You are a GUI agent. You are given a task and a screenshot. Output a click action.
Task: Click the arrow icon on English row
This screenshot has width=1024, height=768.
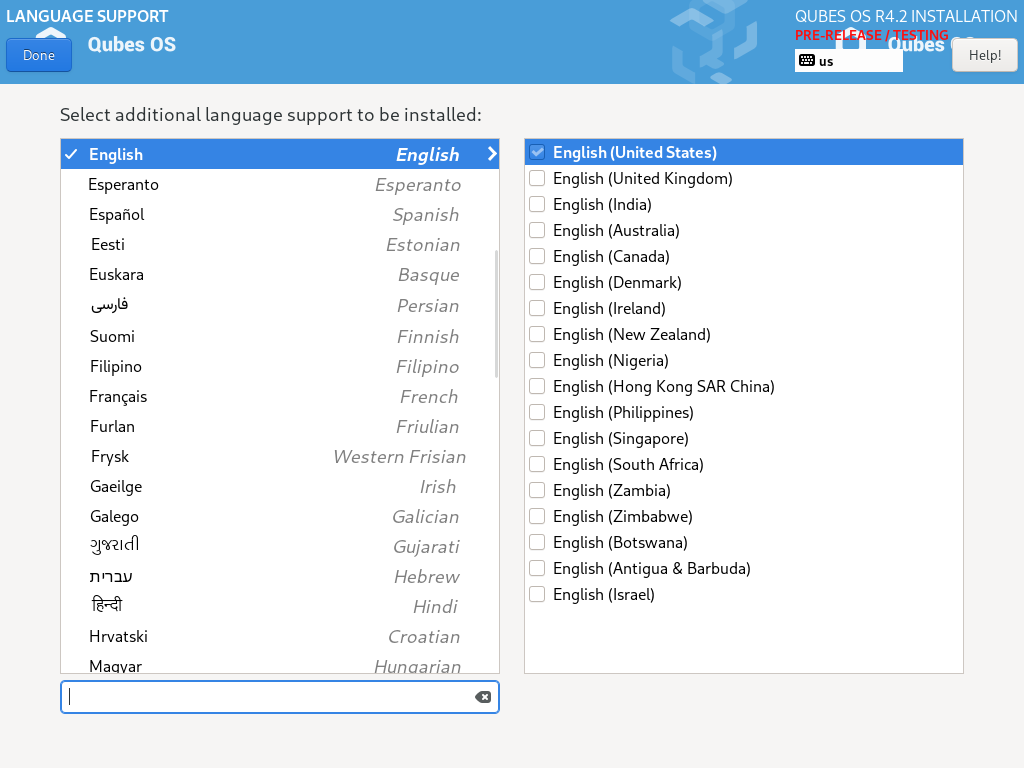click(491, 154)
